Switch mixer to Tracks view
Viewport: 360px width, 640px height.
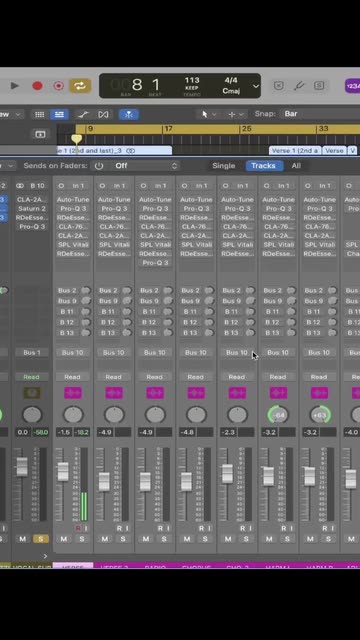263,166
